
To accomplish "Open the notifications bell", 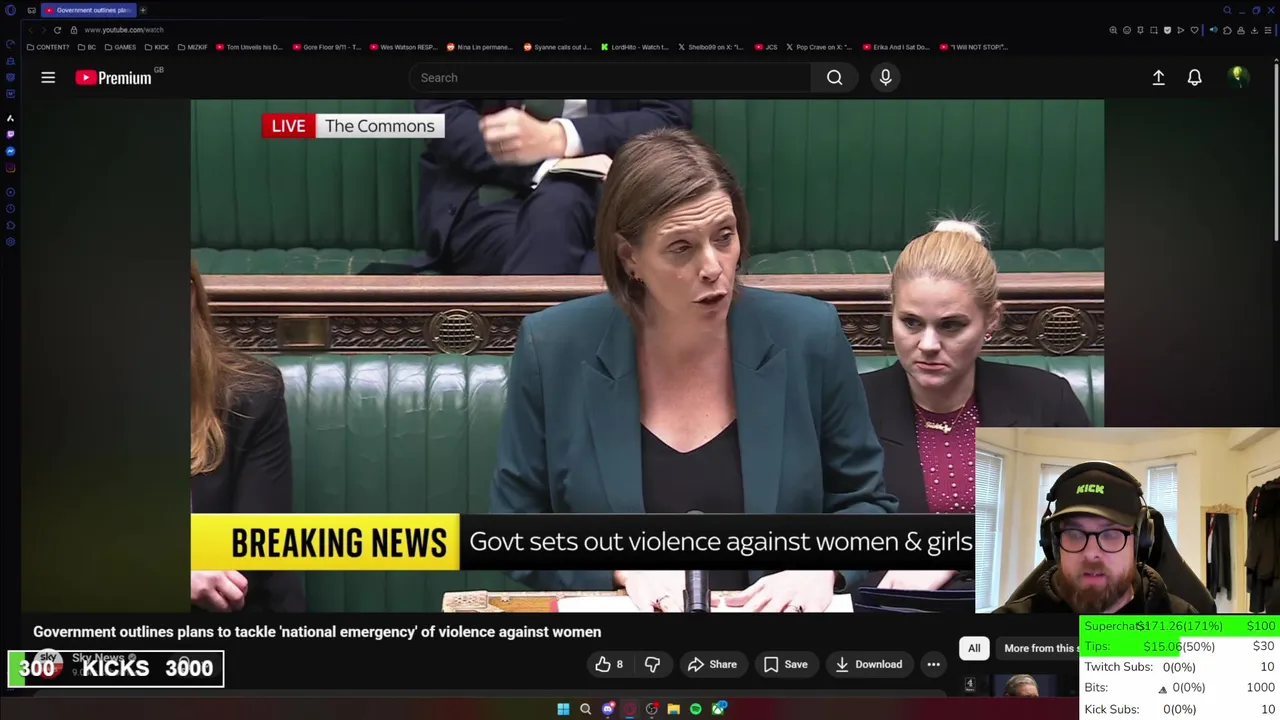I will (x=1194, y=77).
